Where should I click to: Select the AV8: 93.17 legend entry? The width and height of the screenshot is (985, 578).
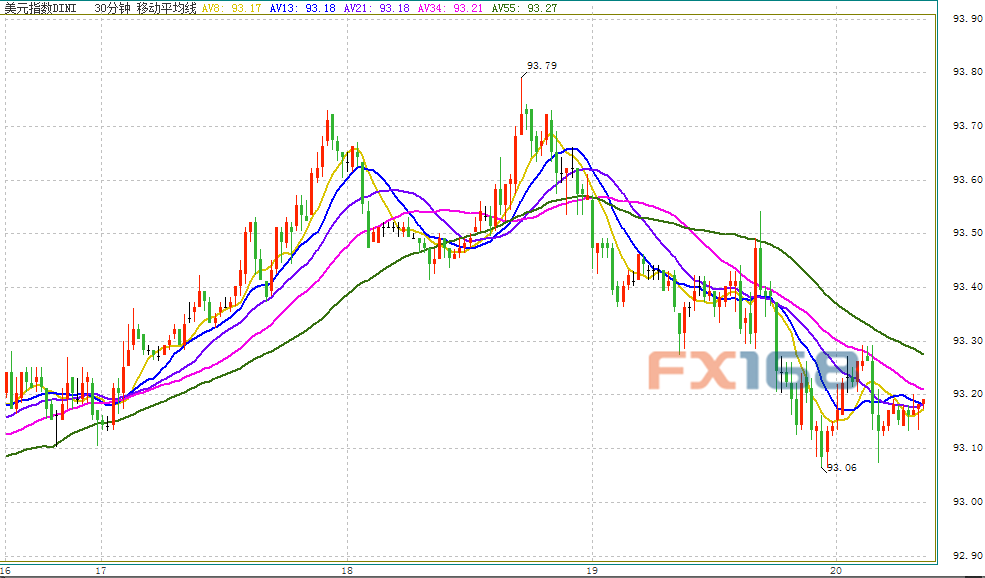232,8
